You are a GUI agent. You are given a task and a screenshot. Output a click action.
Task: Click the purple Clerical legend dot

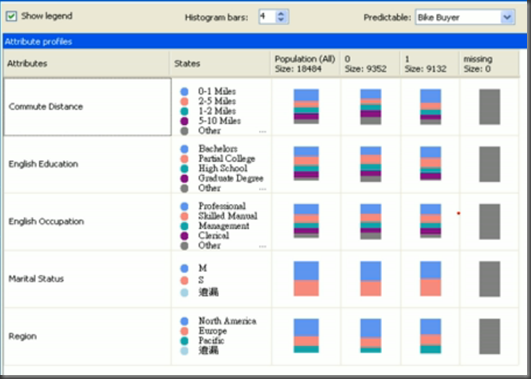(184, 236)
